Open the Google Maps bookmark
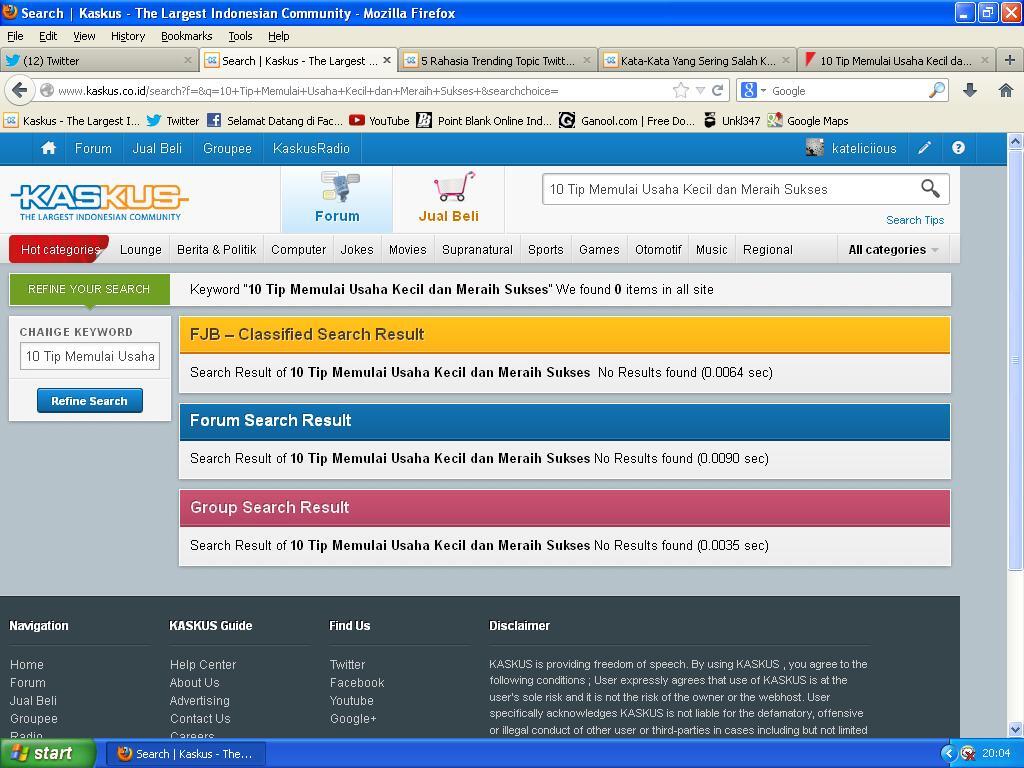 point(808,121)
